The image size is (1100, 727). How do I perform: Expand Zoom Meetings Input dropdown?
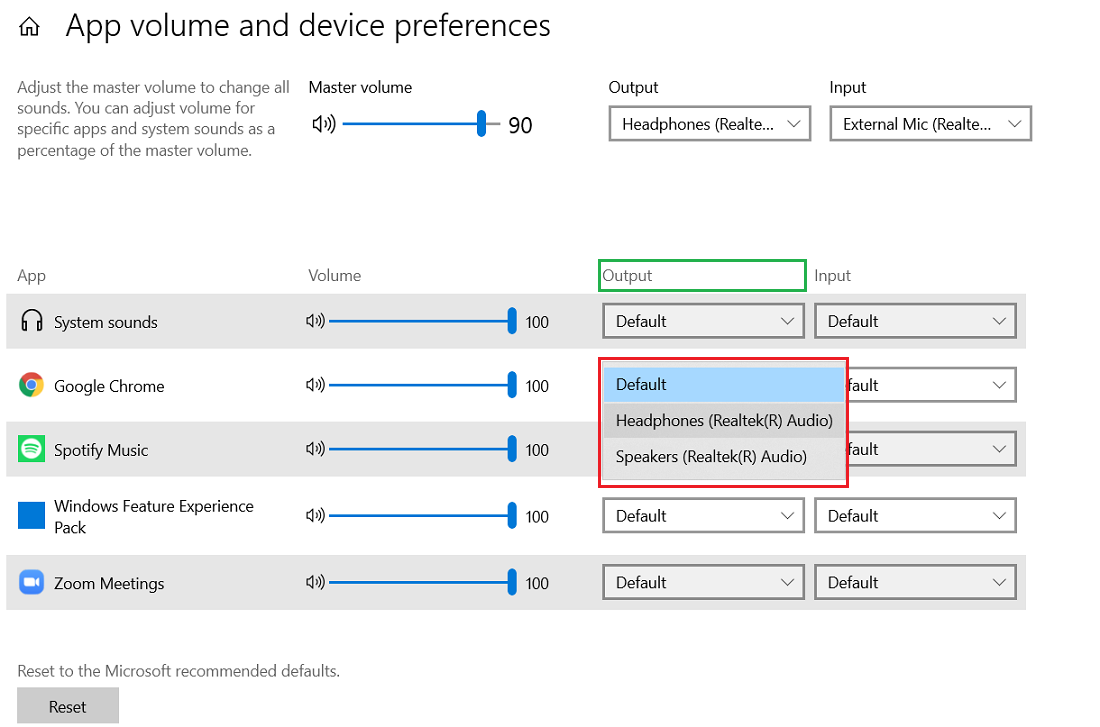coord(915,582)
